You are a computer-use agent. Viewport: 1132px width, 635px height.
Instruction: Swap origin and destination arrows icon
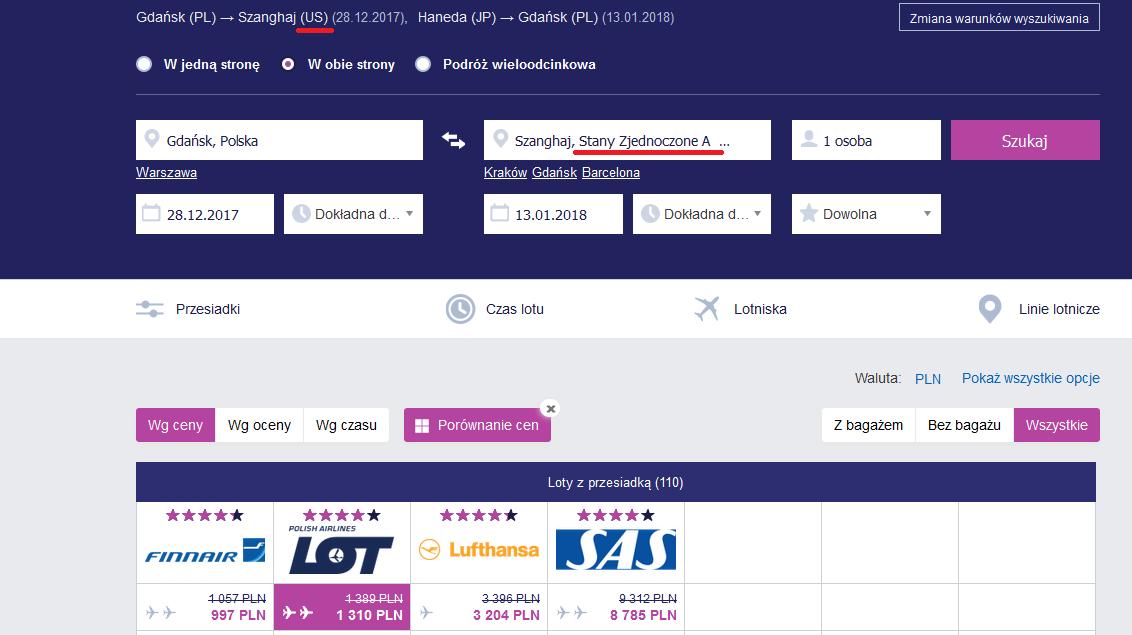pos(453,140)
